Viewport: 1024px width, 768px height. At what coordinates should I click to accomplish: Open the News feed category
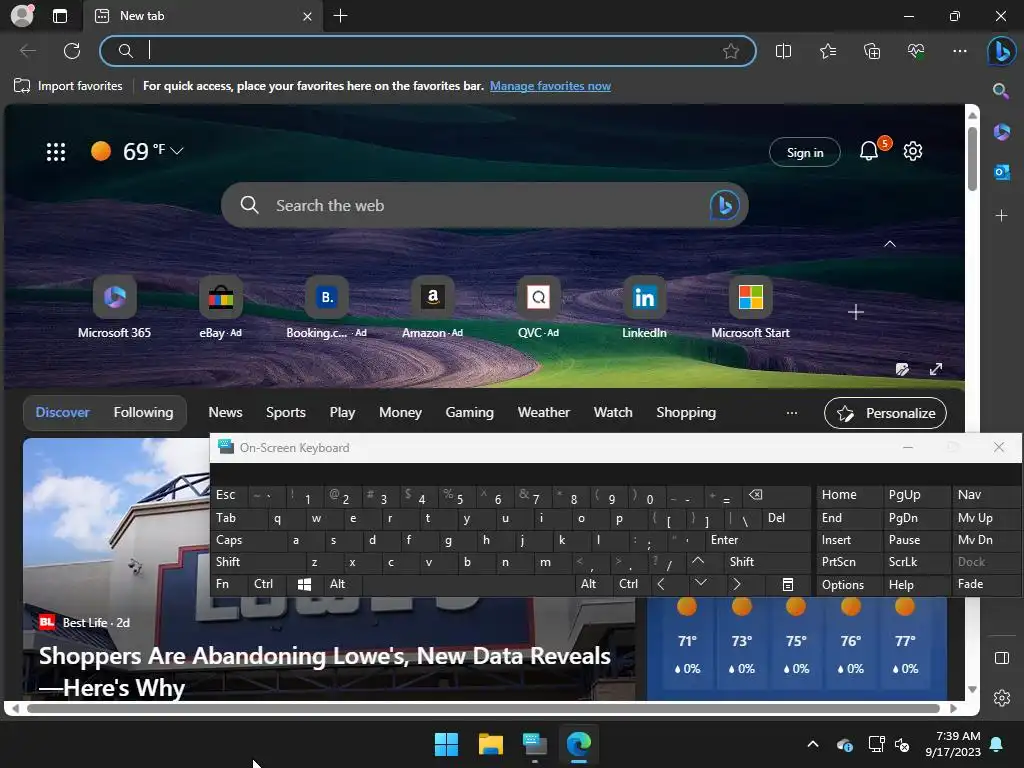point(225,413)
